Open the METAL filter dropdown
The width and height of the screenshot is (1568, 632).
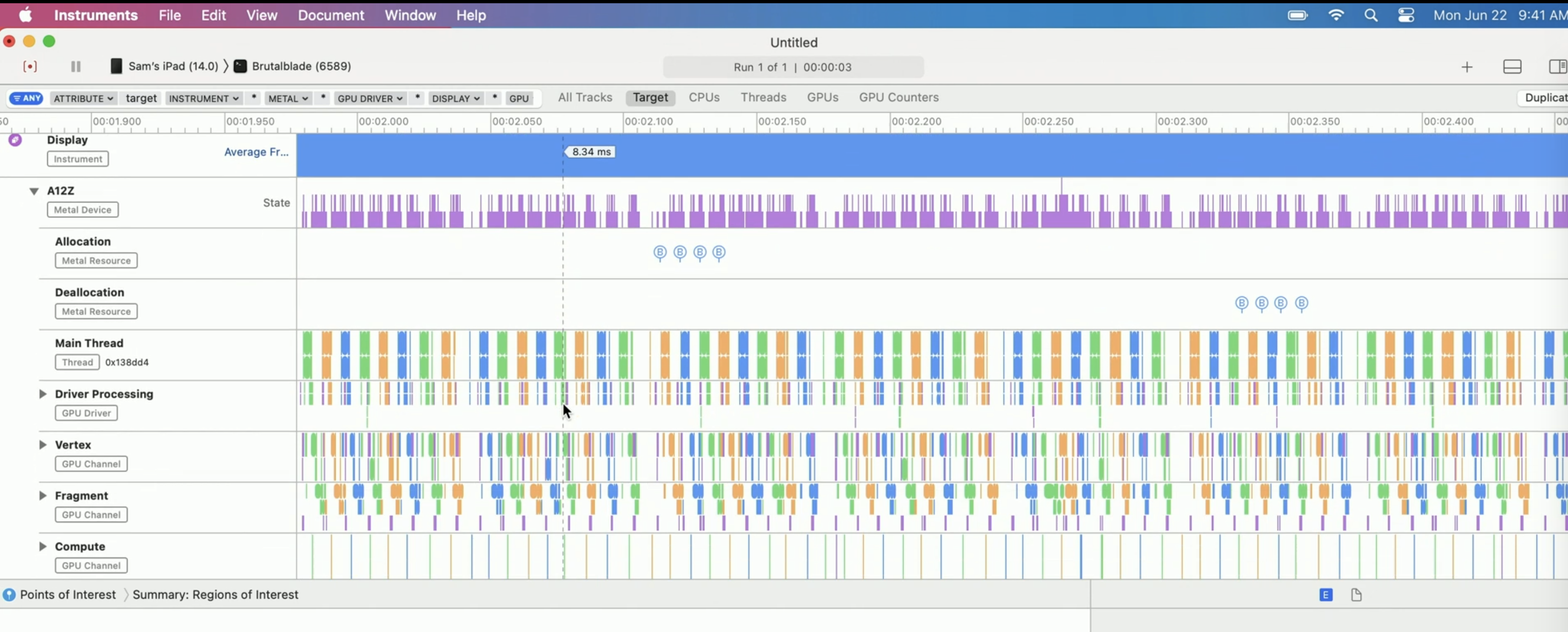288,98
